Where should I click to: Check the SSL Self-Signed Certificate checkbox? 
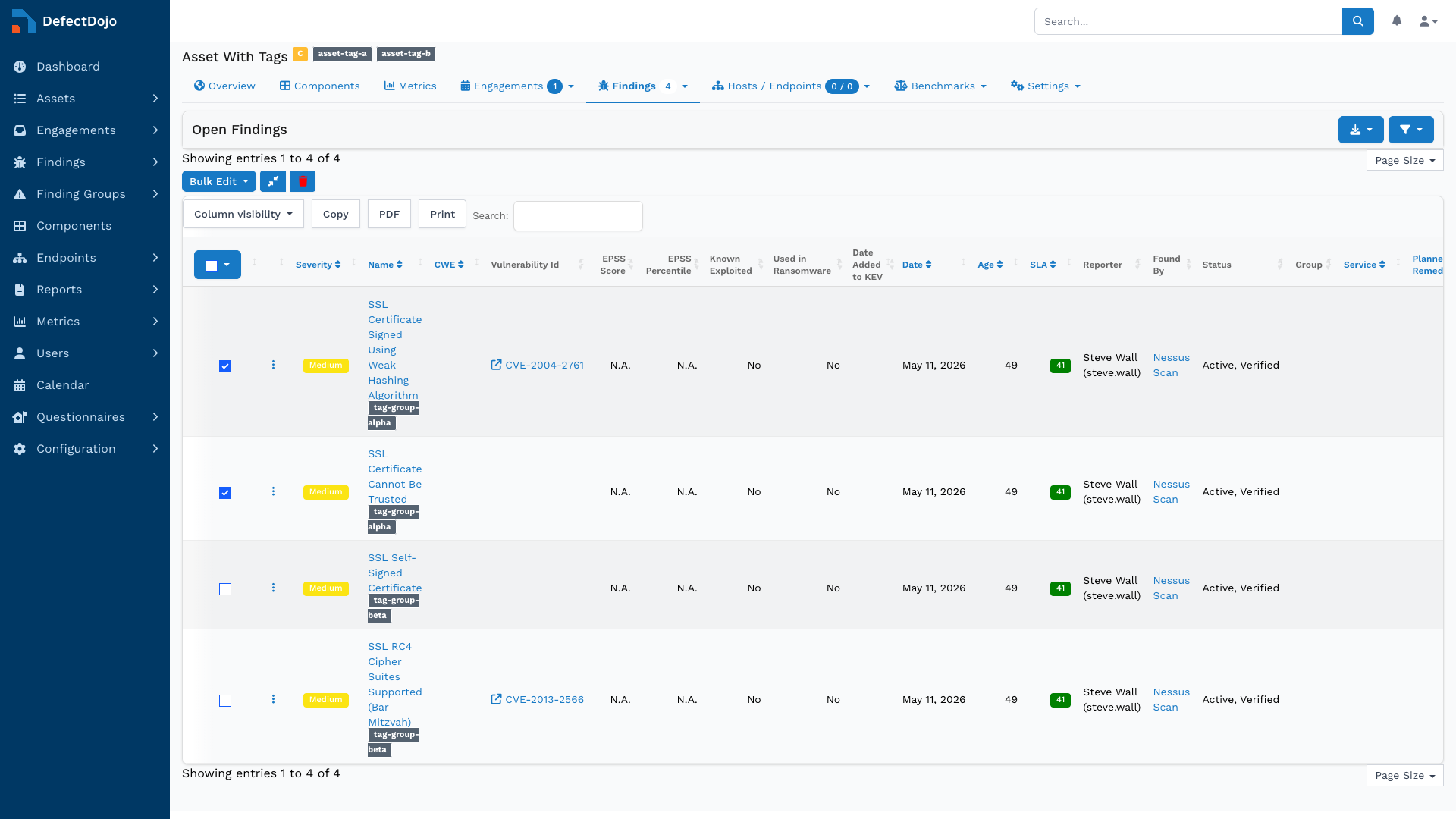click(225, 589)
